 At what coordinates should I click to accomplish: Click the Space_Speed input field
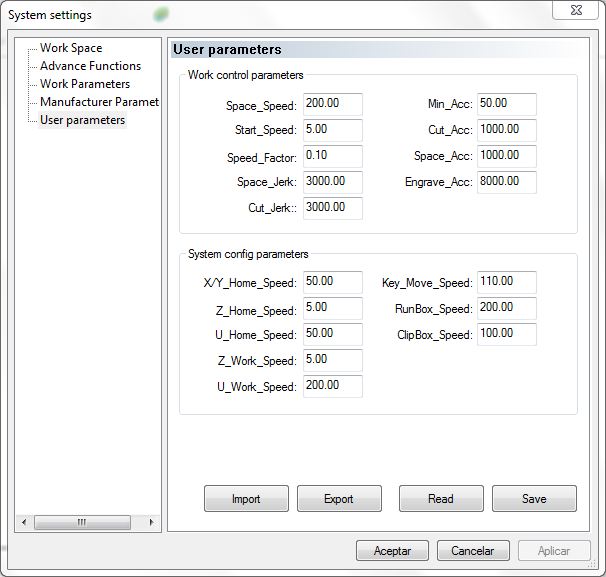(x=332, y=104)
